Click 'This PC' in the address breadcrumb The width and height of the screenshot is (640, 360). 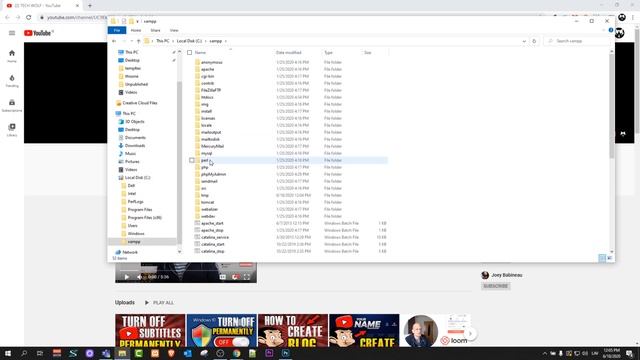click(x=162, y=41)
